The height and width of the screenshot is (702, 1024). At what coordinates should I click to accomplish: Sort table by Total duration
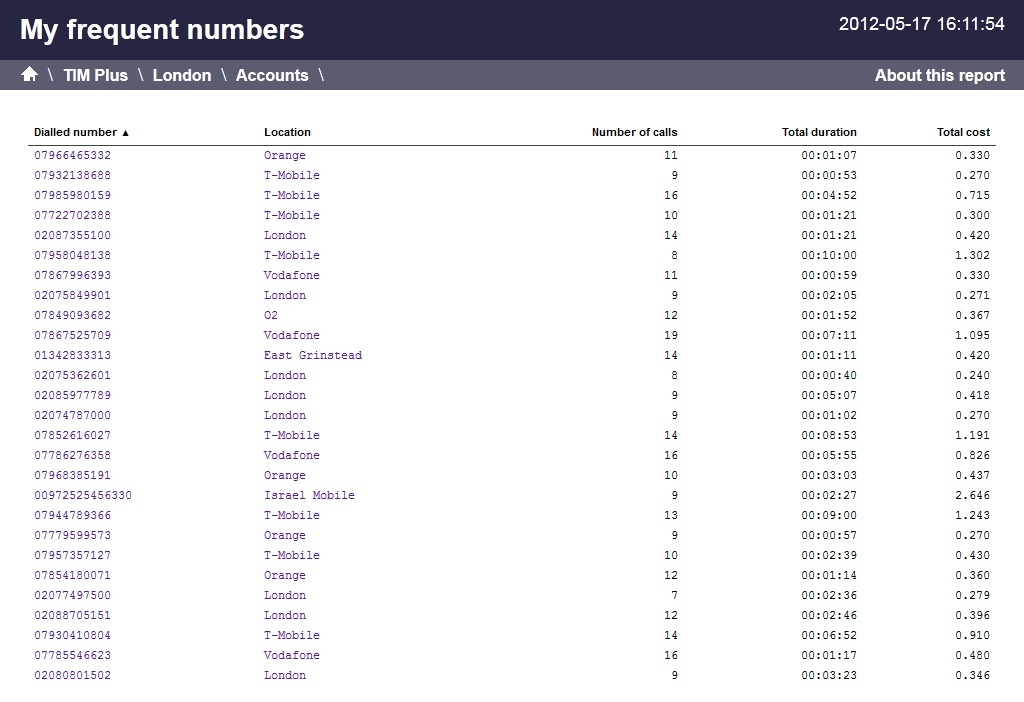819,132
